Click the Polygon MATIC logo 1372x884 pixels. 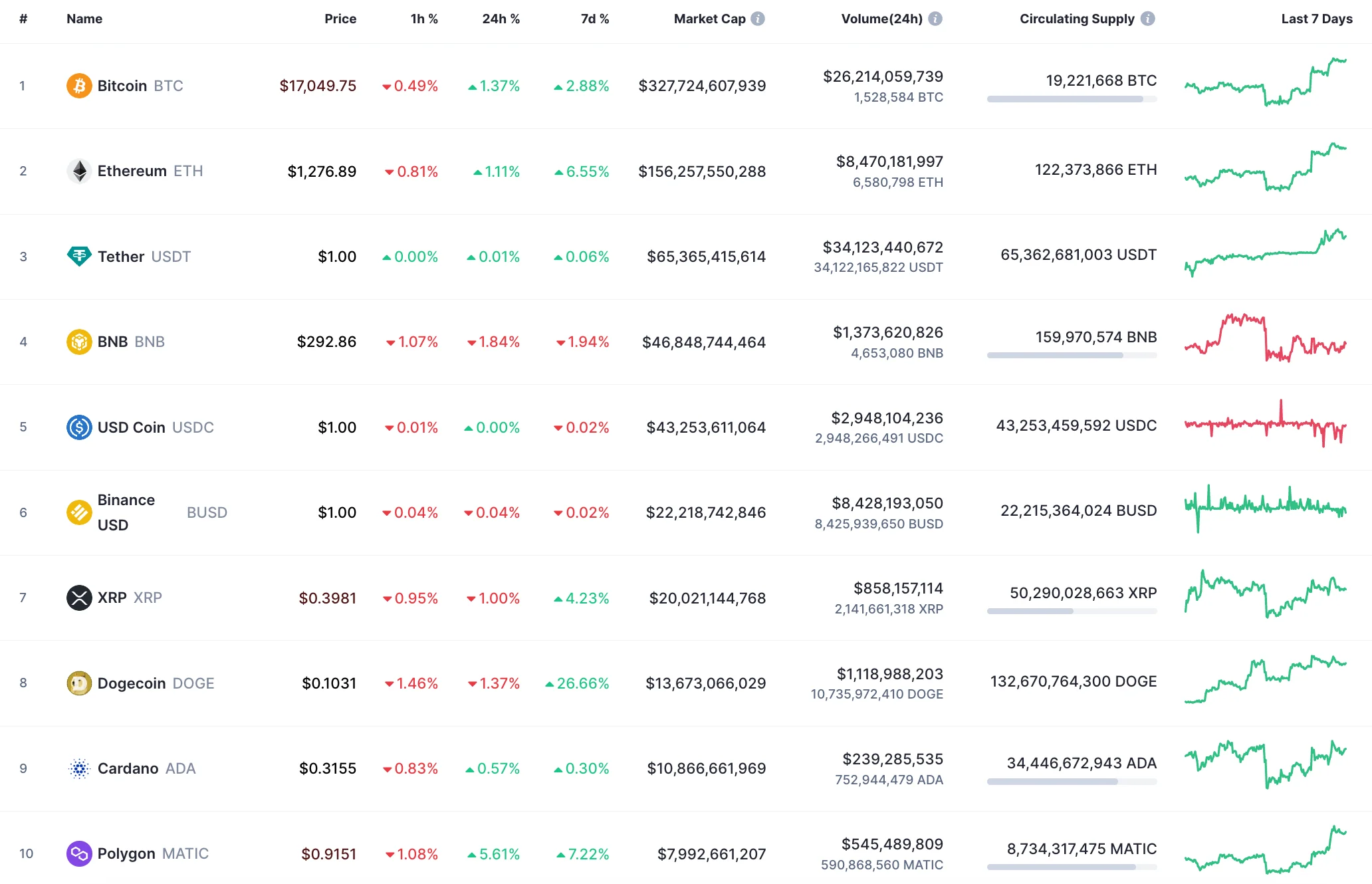coord(79,853)
